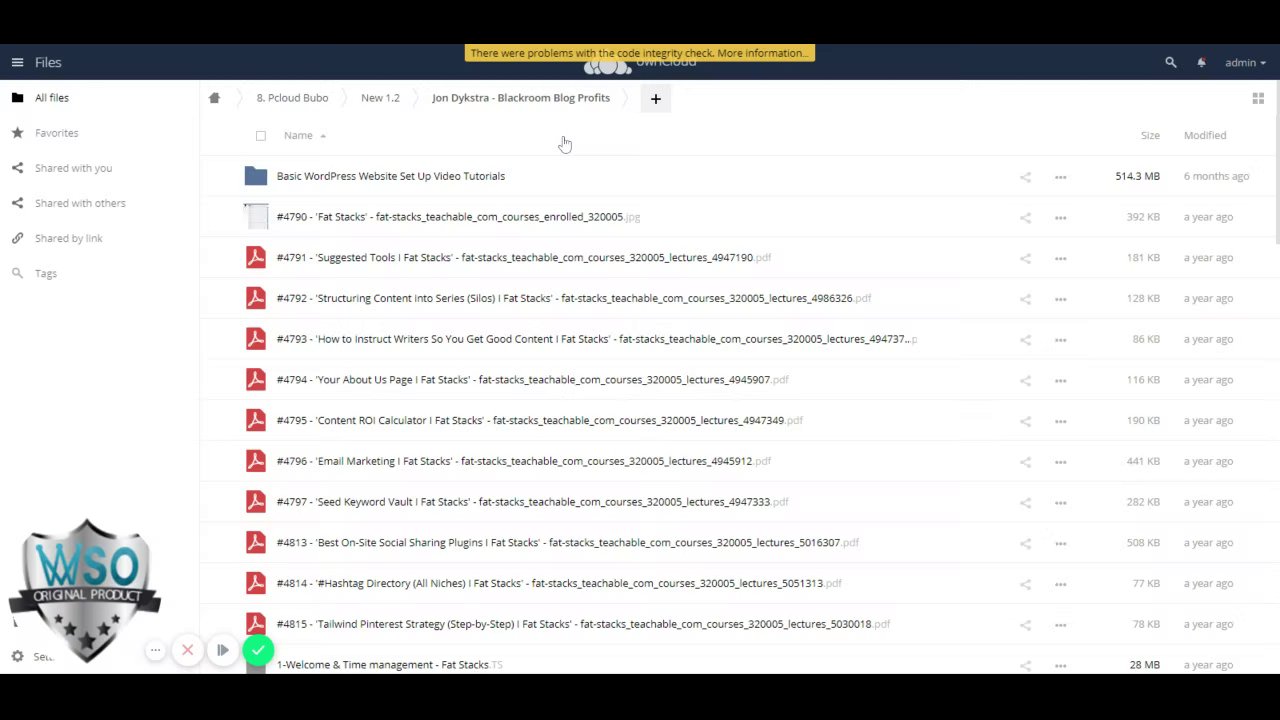
Task: Share #4791 Suggested Tools file
Action: pyautogui.click(x=1025, y=258)
